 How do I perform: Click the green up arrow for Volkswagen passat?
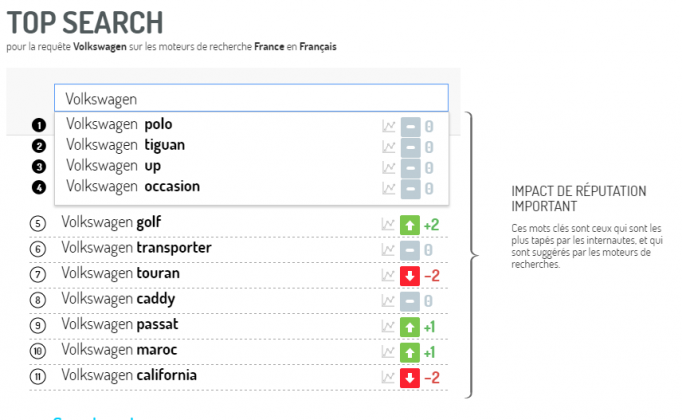pos(410,327)
